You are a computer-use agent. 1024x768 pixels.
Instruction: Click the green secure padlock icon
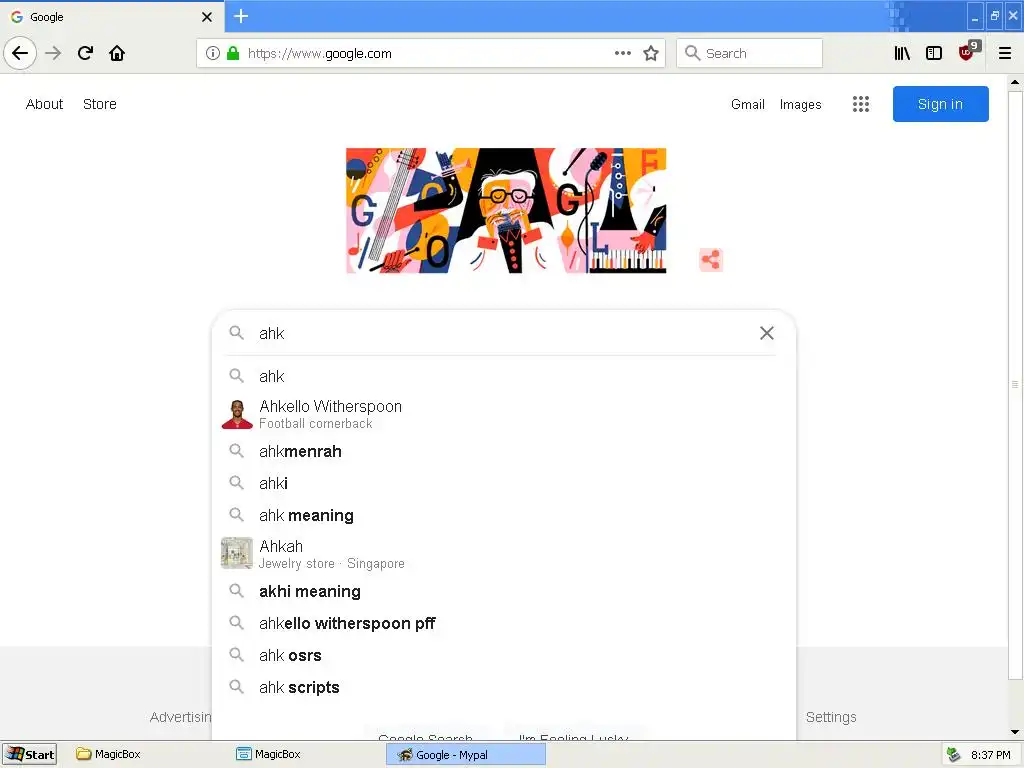tap(233, 54)
